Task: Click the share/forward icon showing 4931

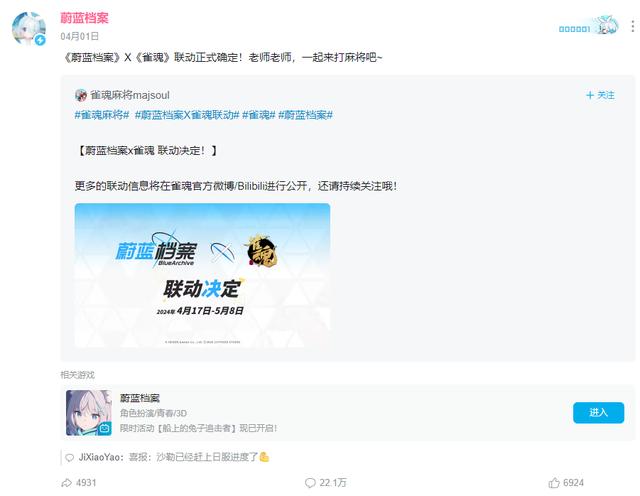Action: point(66,483)
